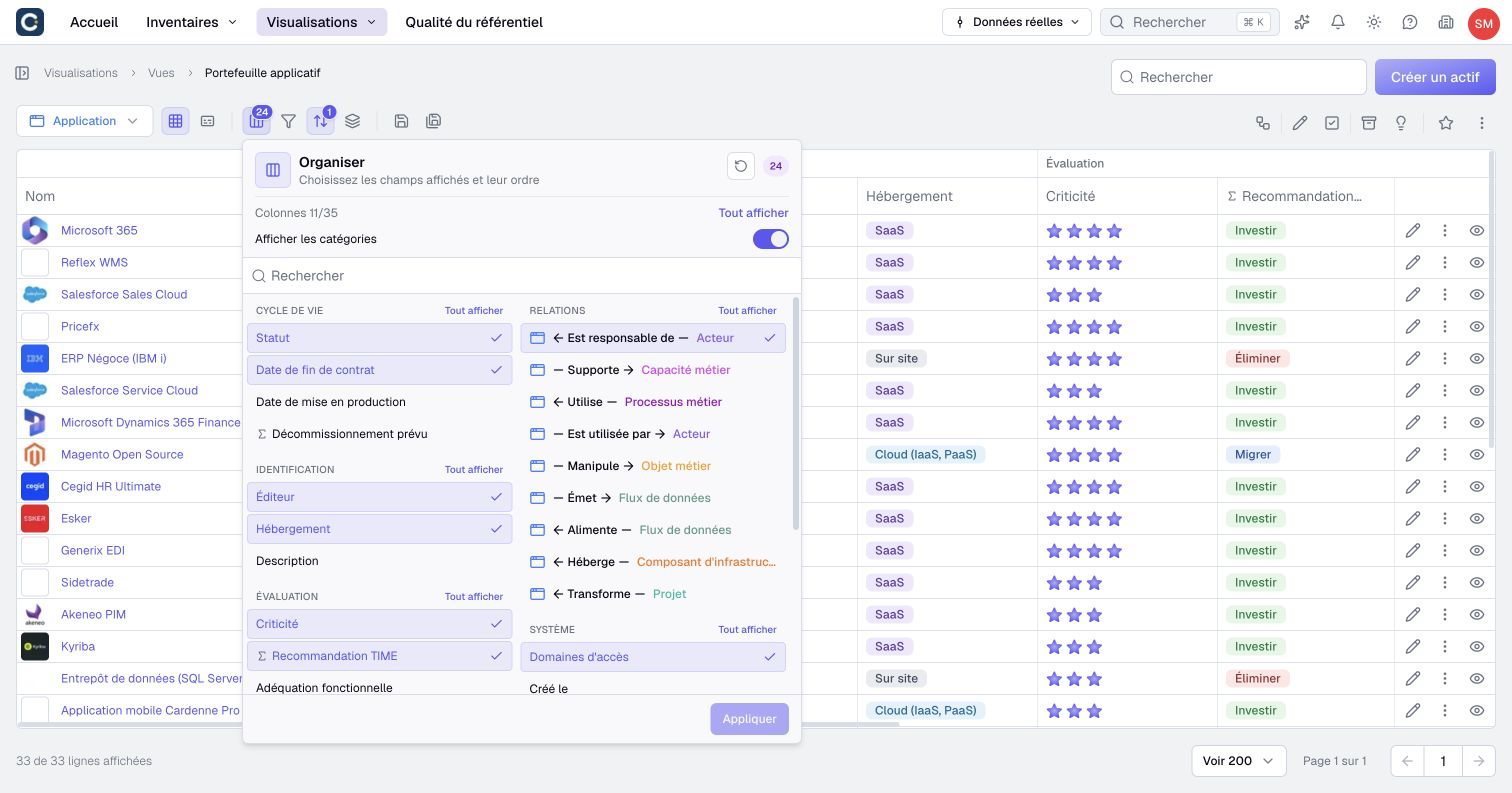The image size is (1512, 793).
Task: Open the Données réelles dropdown
Action: 1016,22
